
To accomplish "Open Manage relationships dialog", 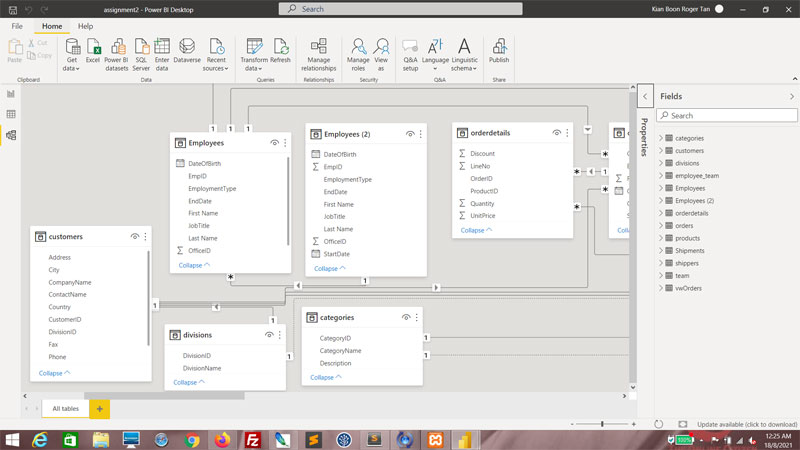I will coord(319,55).
